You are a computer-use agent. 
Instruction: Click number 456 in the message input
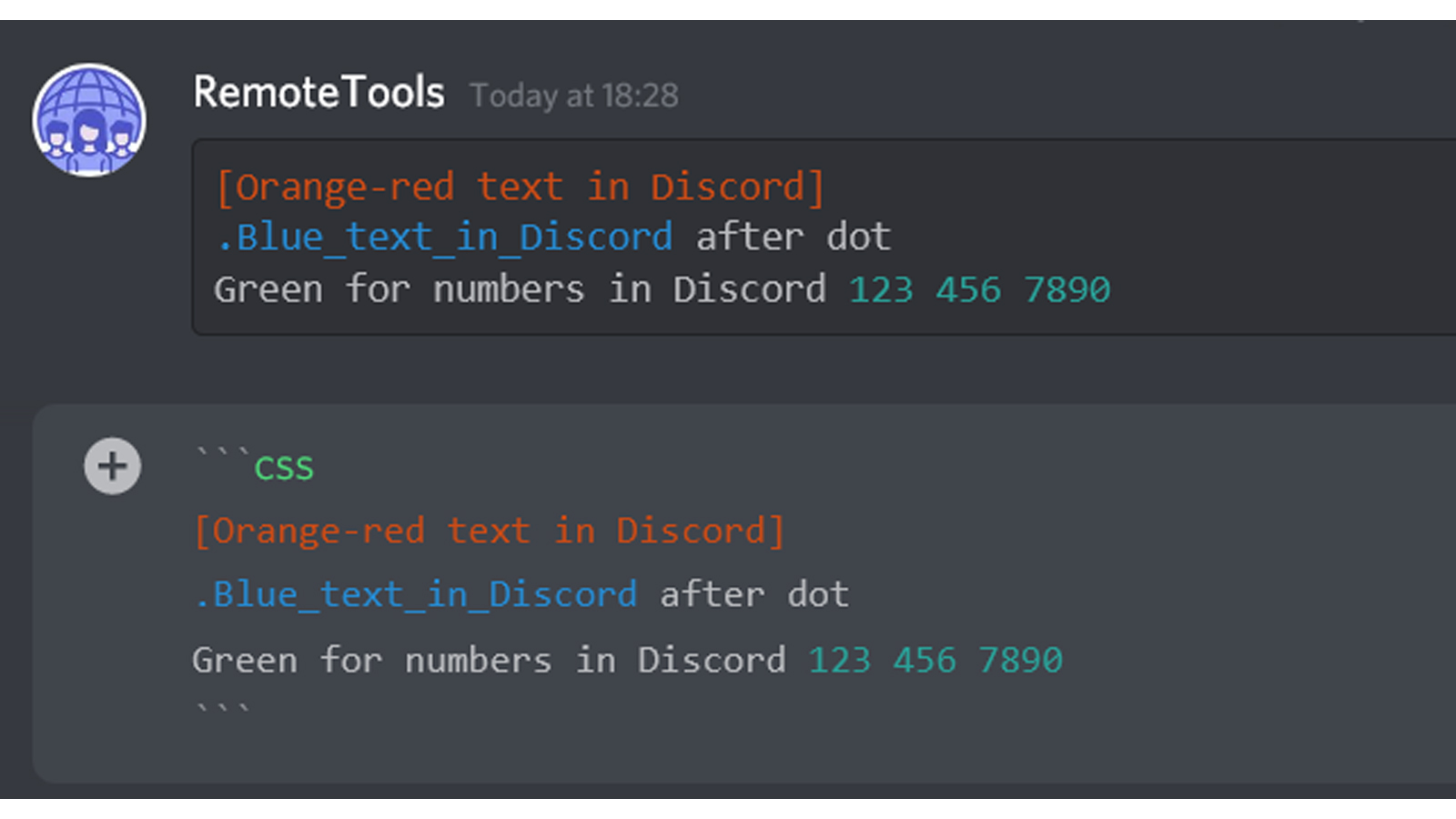click(x=925, y=661)
